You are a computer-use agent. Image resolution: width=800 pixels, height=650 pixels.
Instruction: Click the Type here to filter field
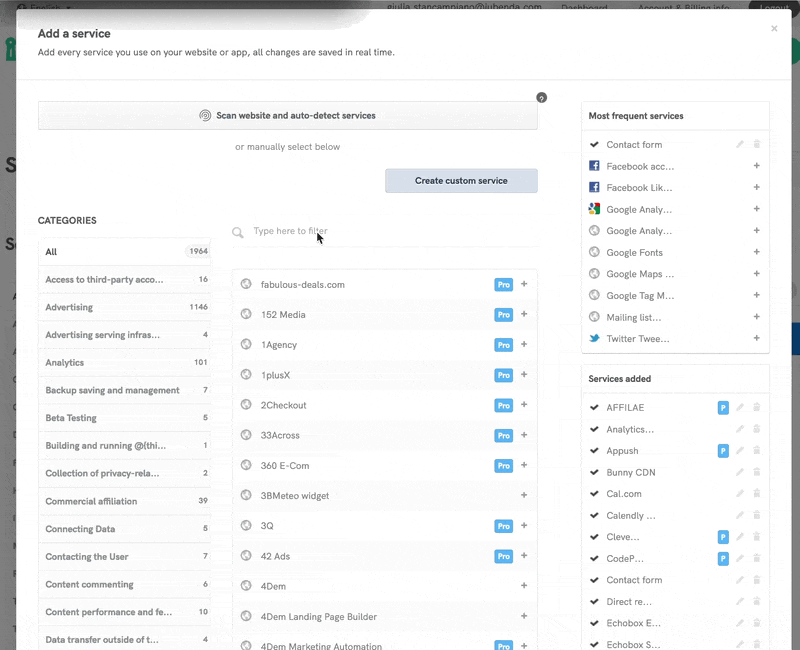pos(380,231)
